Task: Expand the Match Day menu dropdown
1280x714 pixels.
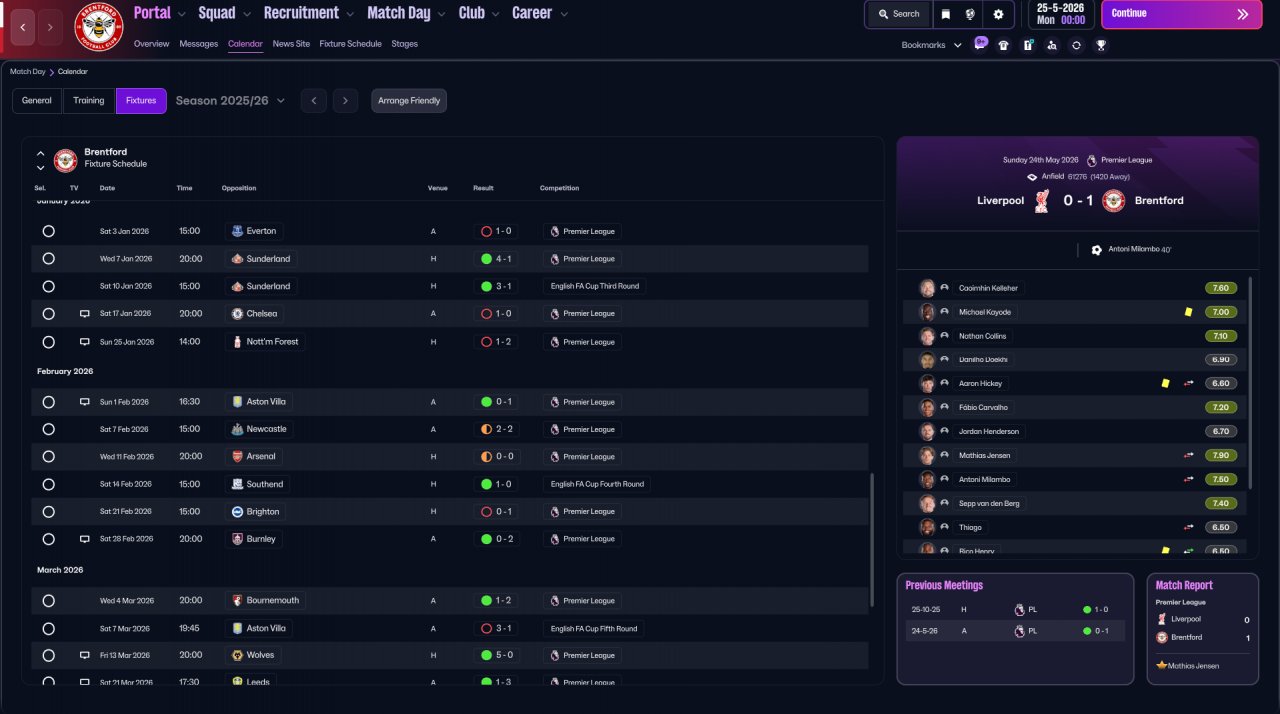Action: coord(440,14)
